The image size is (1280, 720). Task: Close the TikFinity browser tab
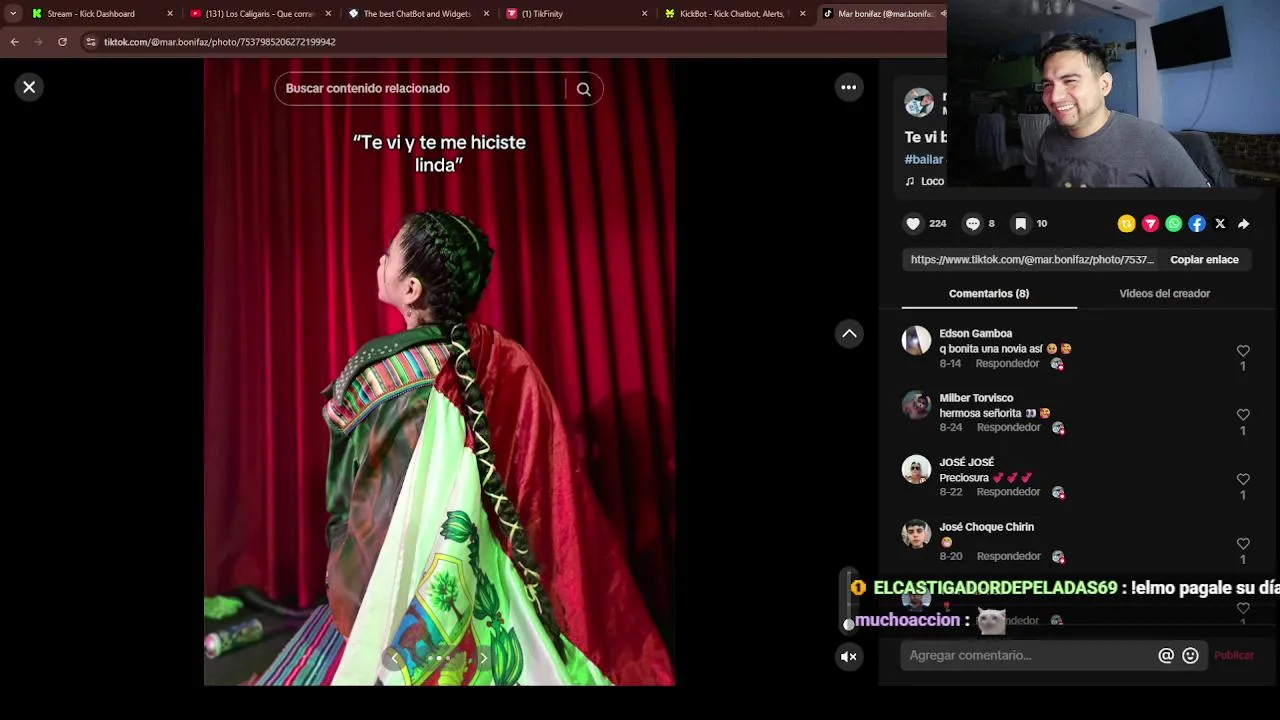tap(644, 14)
